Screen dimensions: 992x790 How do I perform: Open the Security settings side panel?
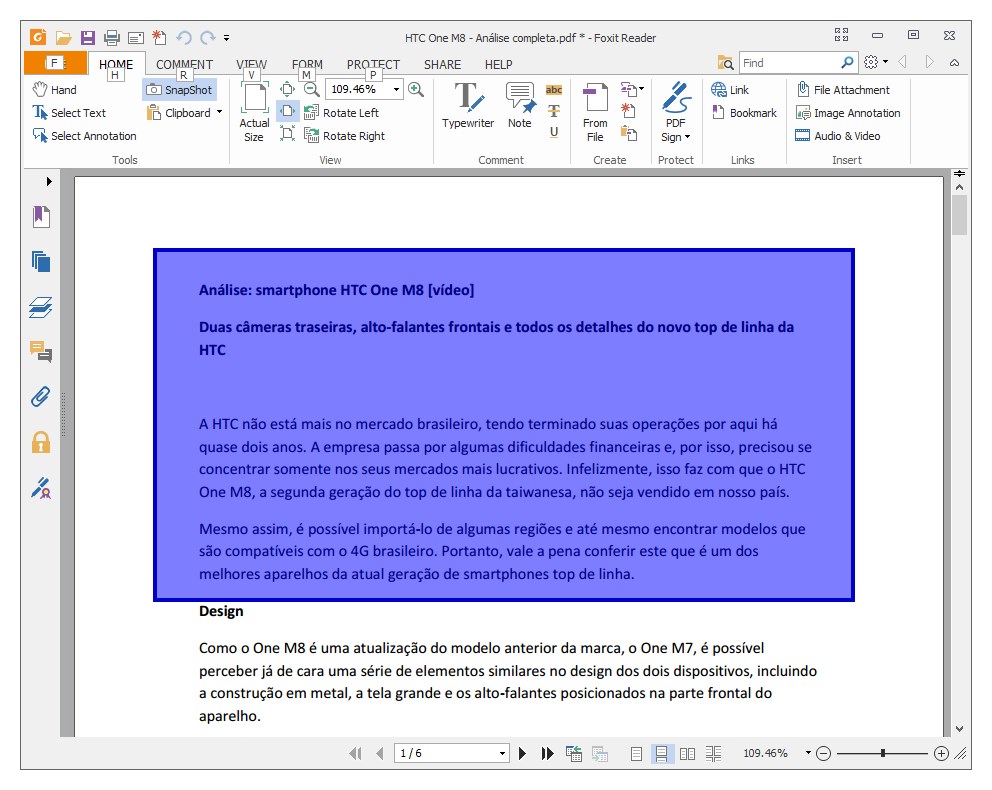(41, 442)
